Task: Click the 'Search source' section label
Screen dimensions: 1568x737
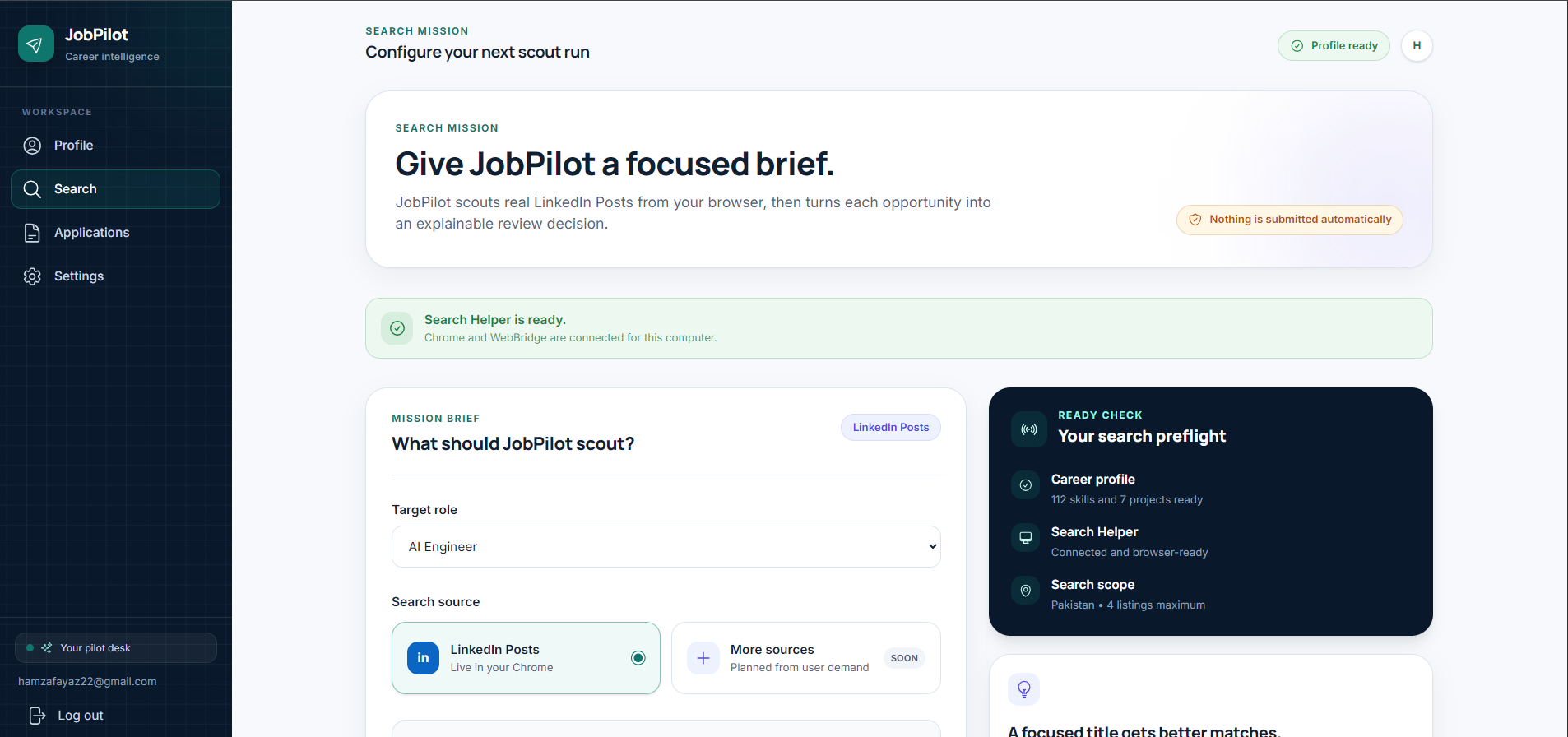Action: click(x=436, y=602)
